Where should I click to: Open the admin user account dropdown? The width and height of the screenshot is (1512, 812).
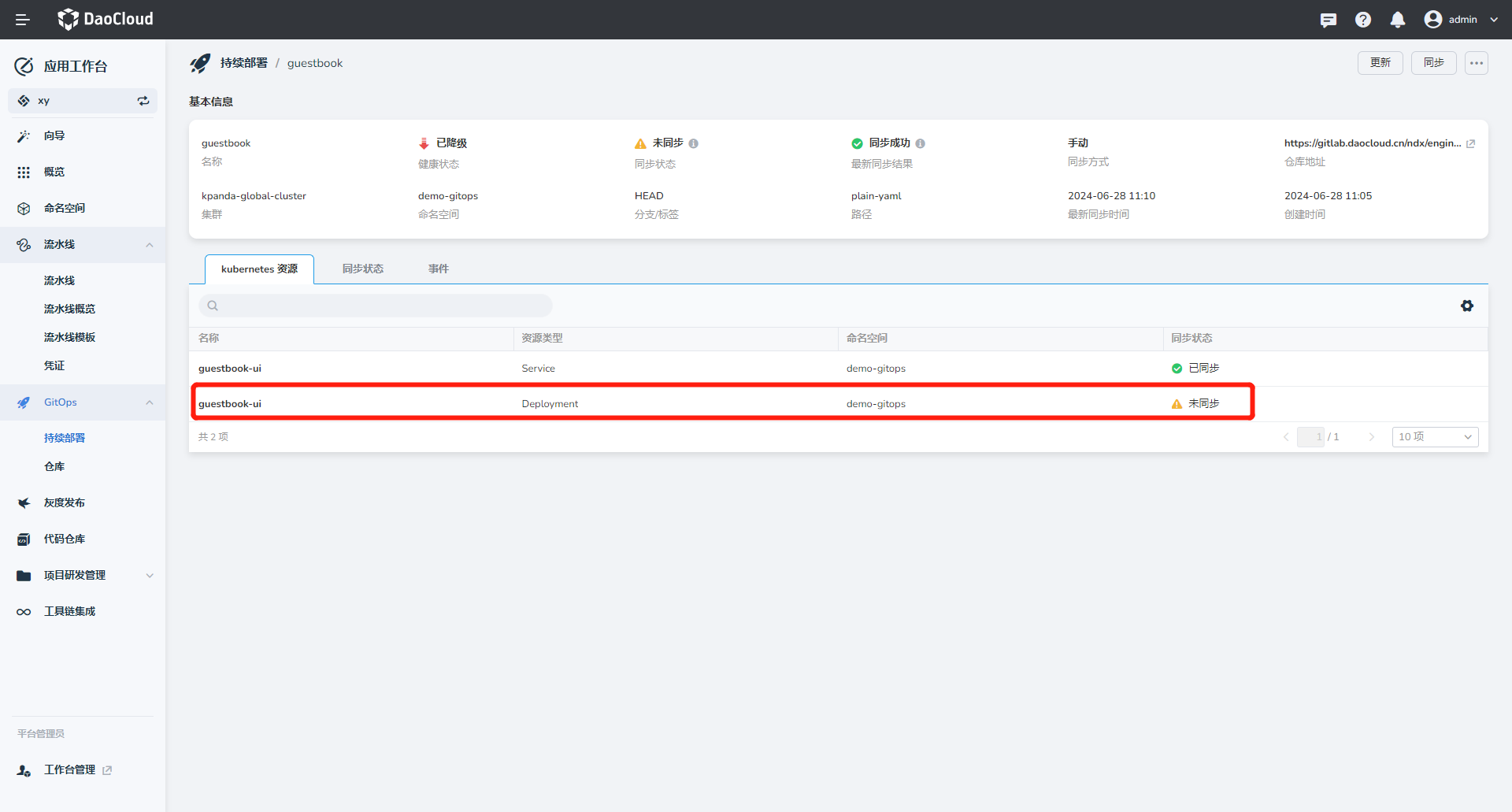tap(1462, 20)
